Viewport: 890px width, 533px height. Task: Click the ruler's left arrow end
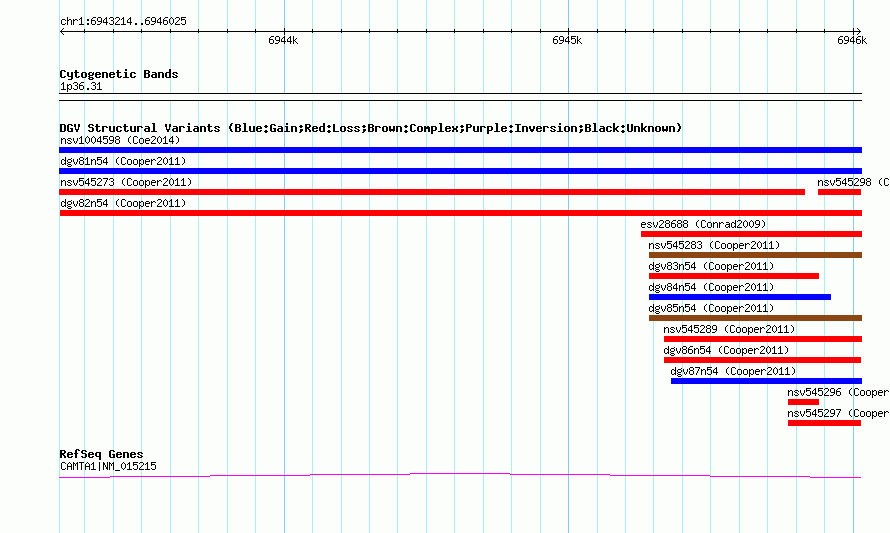62,31
